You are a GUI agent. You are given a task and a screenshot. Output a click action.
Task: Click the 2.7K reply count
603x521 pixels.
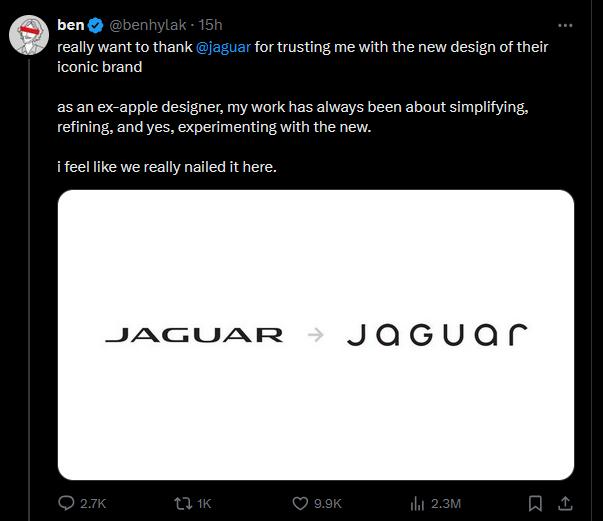tap(93, 504)
